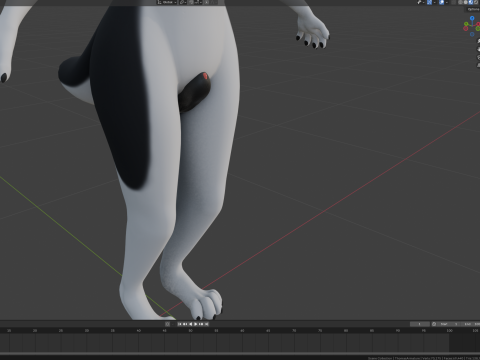
Task: Click filled green Y axis gizmo circle
Action: click(x=466, y=24)
